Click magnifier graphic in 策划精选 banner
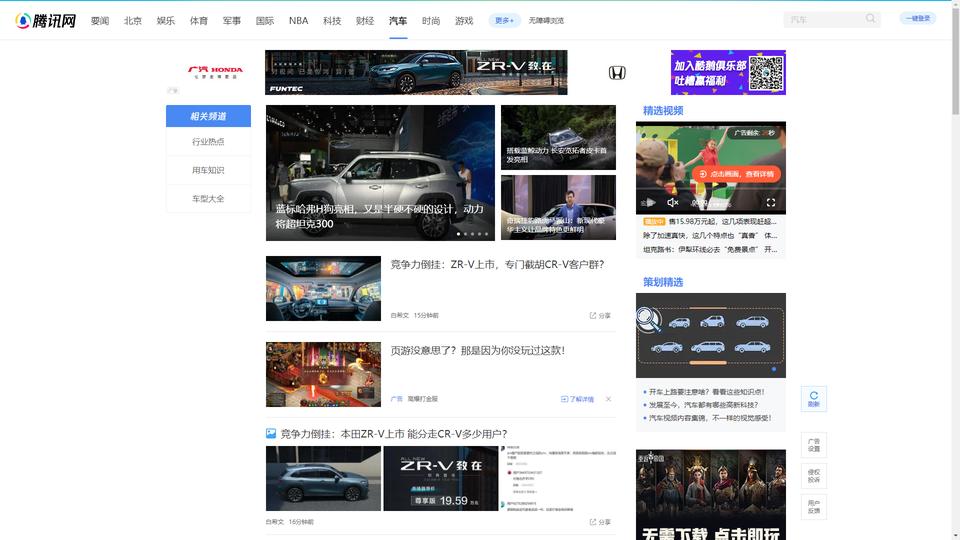The height and width of the screenshot is (540, 960). coord(648,319)
